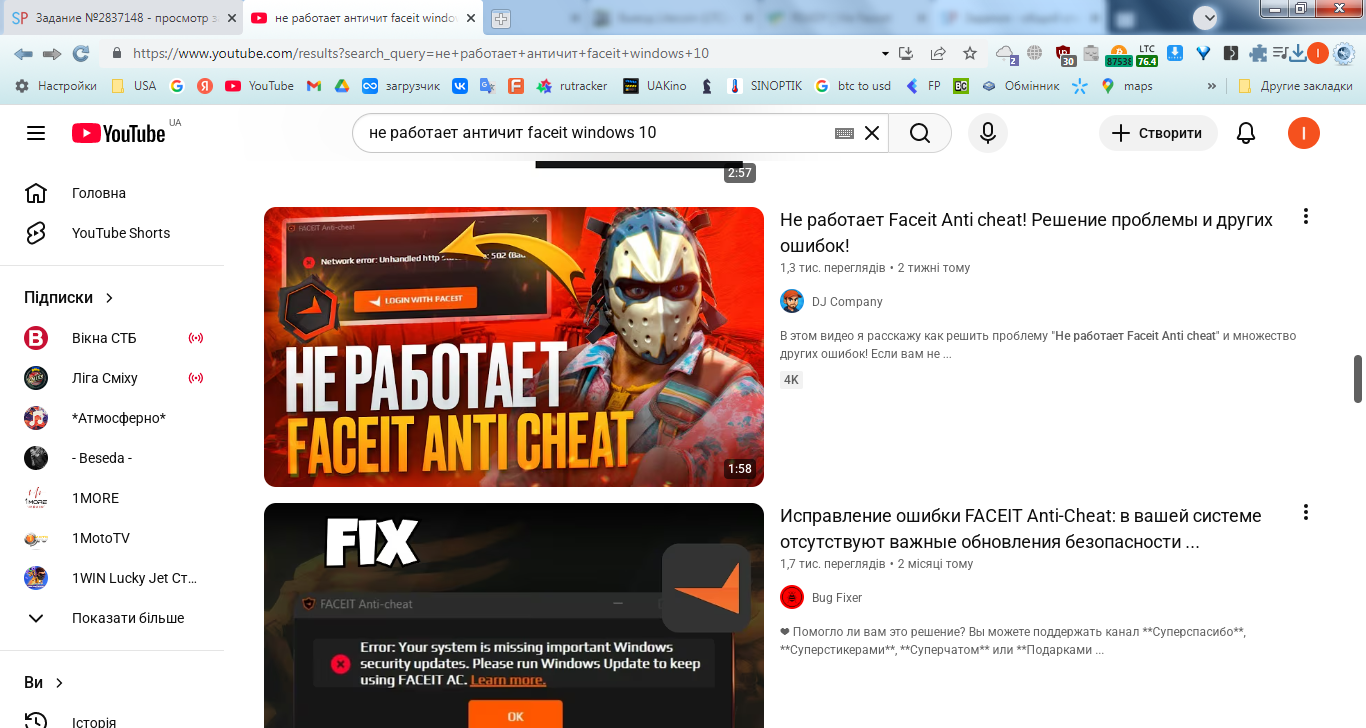Open the Вікна СТБ subscription channel

pos(112,338)
